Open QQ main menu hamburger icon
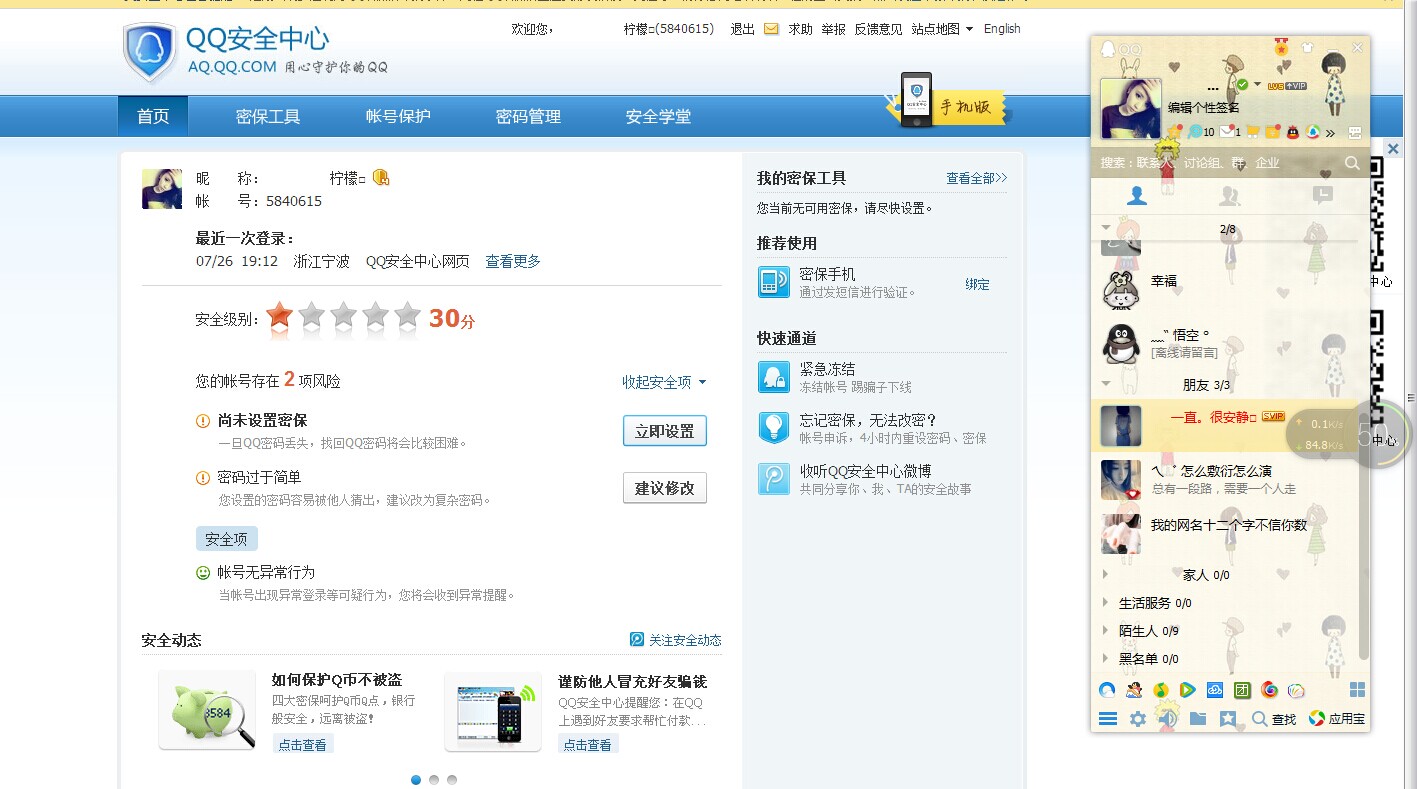Screen dimensions: 1417x789 (x=1108, y=718)
